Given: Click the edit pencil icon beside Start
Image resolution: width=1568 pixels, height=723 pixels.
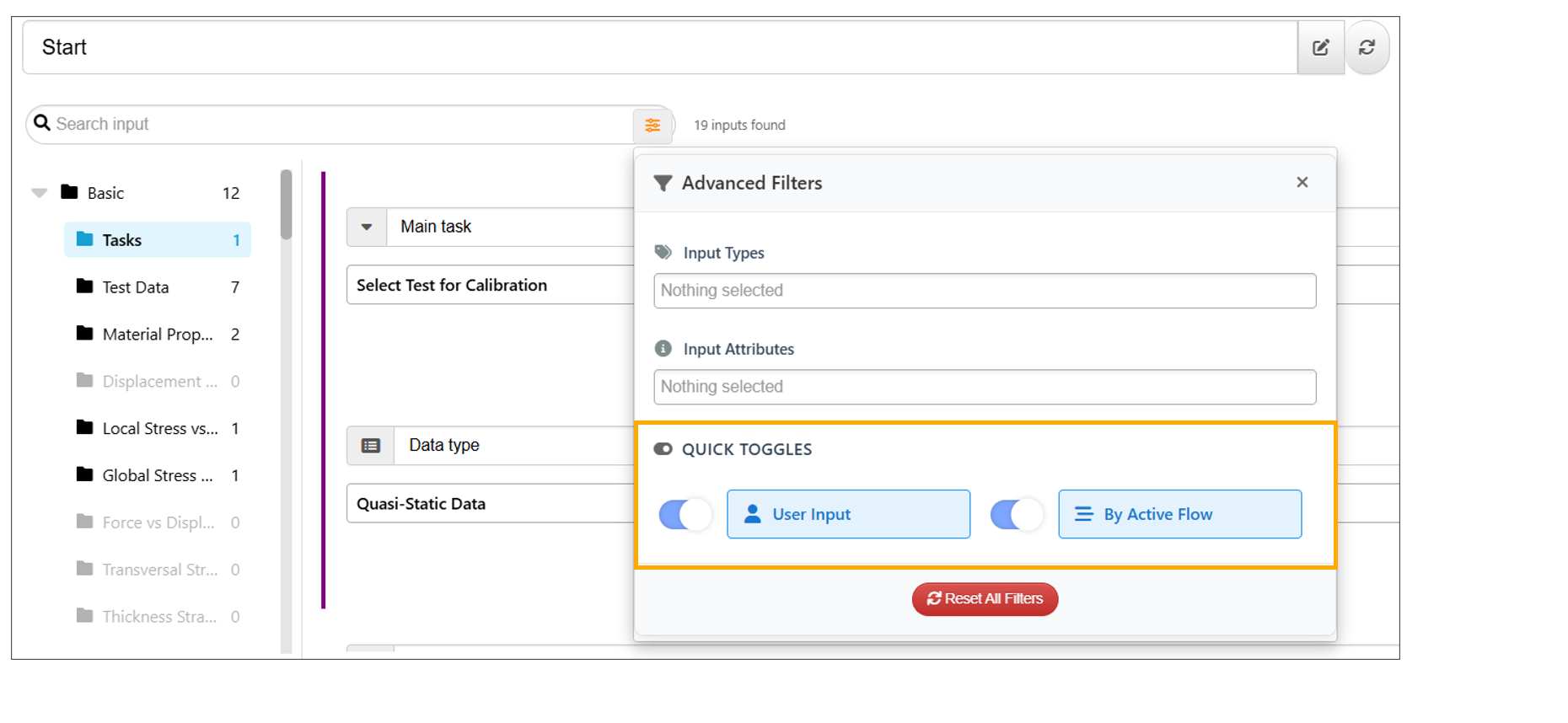Looking at the screenshot, I should coord(1320,48).
